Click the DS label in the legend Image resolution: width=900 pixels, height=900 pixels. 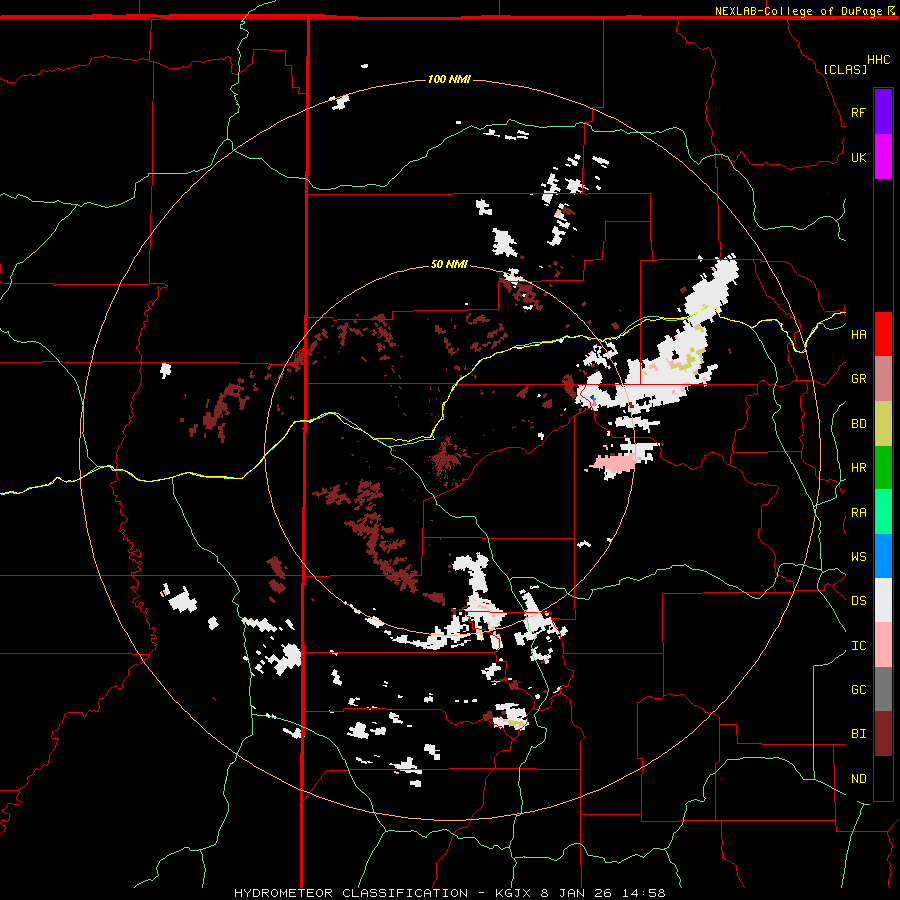(x=858, y=601)
